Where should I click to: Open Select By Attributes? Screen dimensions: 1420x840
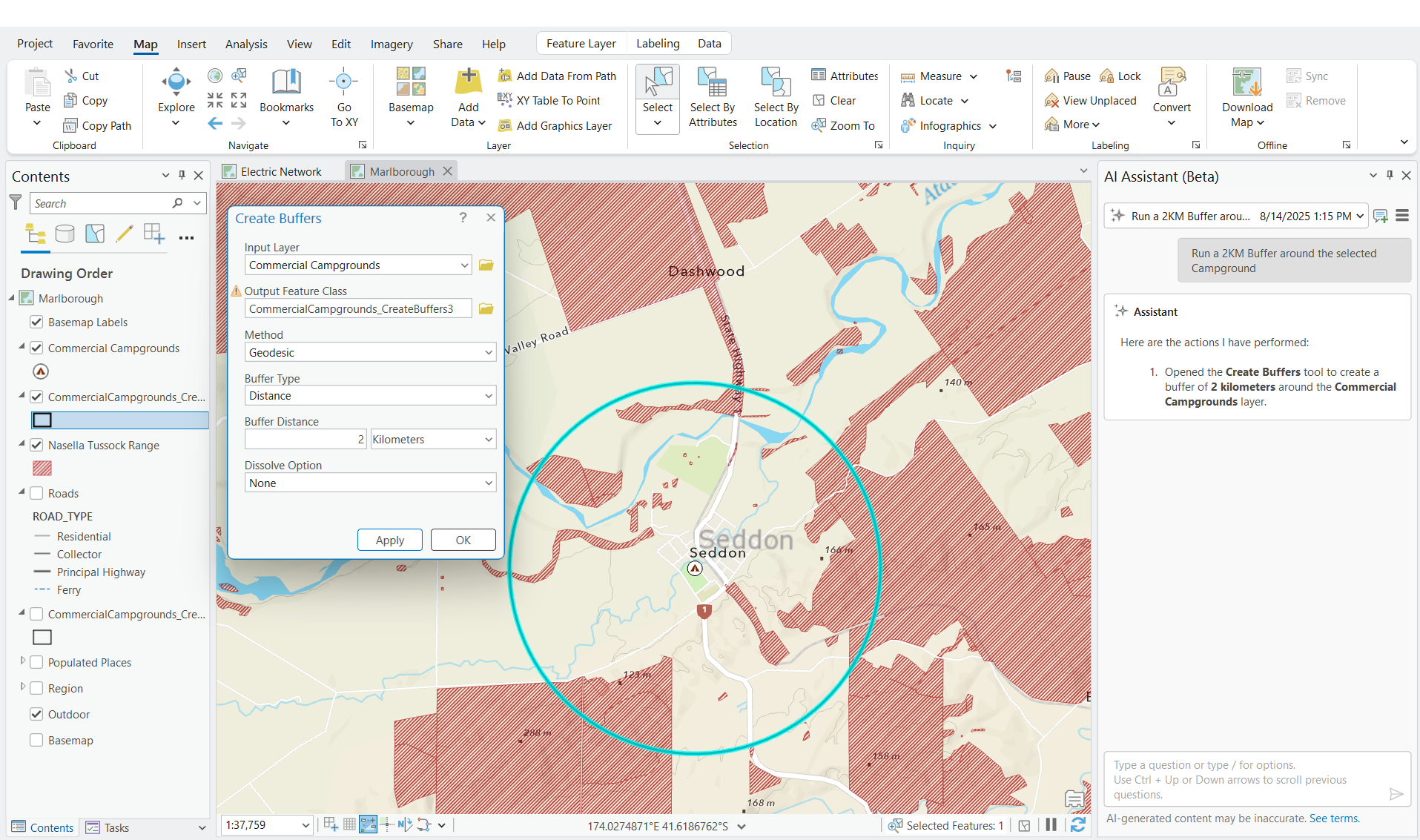[712, 96]
